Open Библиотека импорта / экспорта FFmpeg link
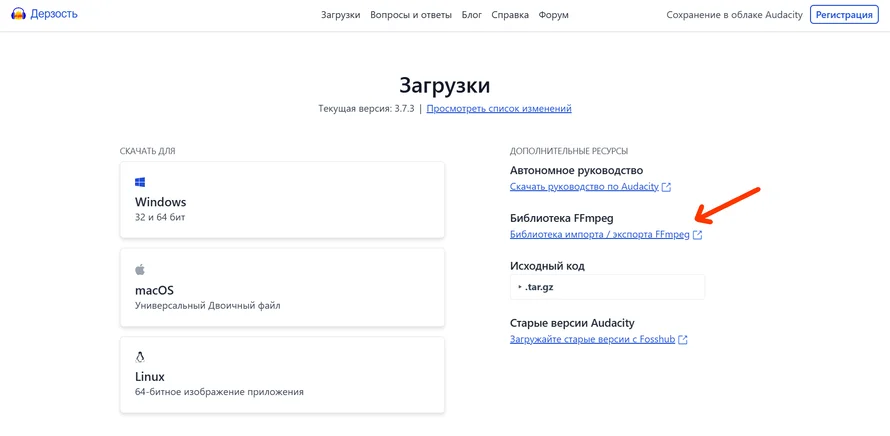 tap(599, 234)
